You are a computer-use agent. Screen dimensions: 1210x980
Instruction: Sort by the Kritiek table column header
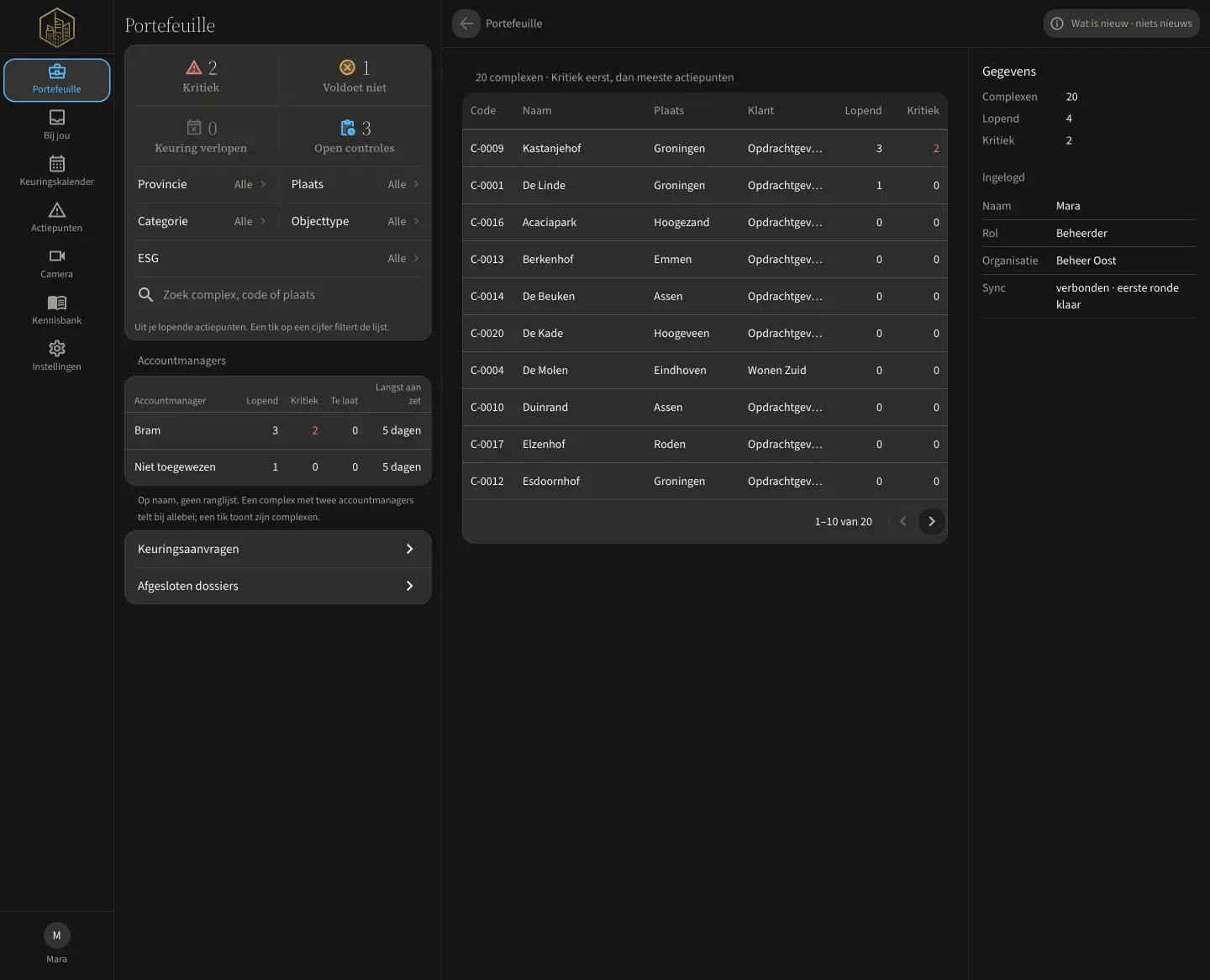(923, 111)
